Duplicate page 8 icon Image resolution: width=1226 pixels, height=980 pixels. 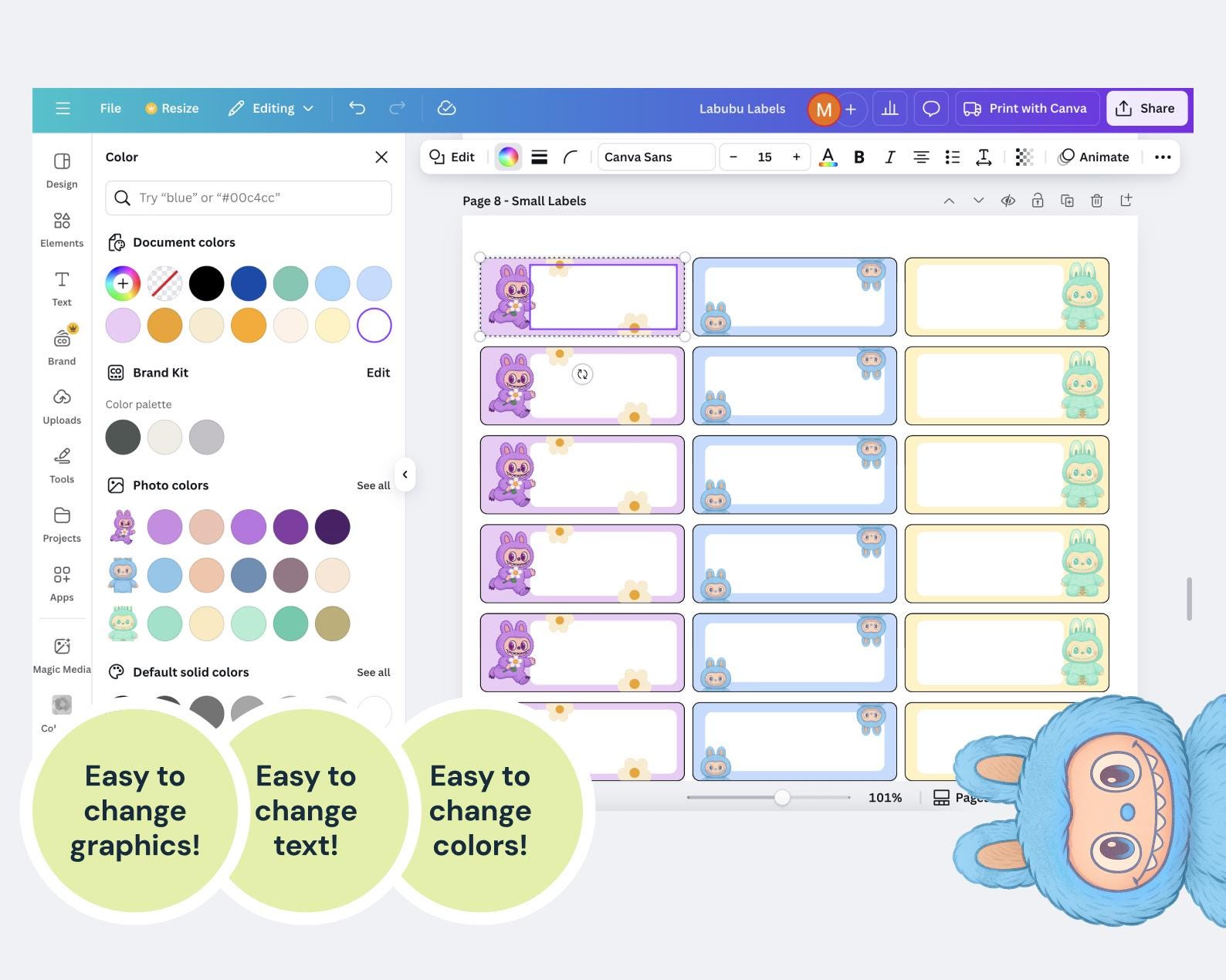(1067, 201)
